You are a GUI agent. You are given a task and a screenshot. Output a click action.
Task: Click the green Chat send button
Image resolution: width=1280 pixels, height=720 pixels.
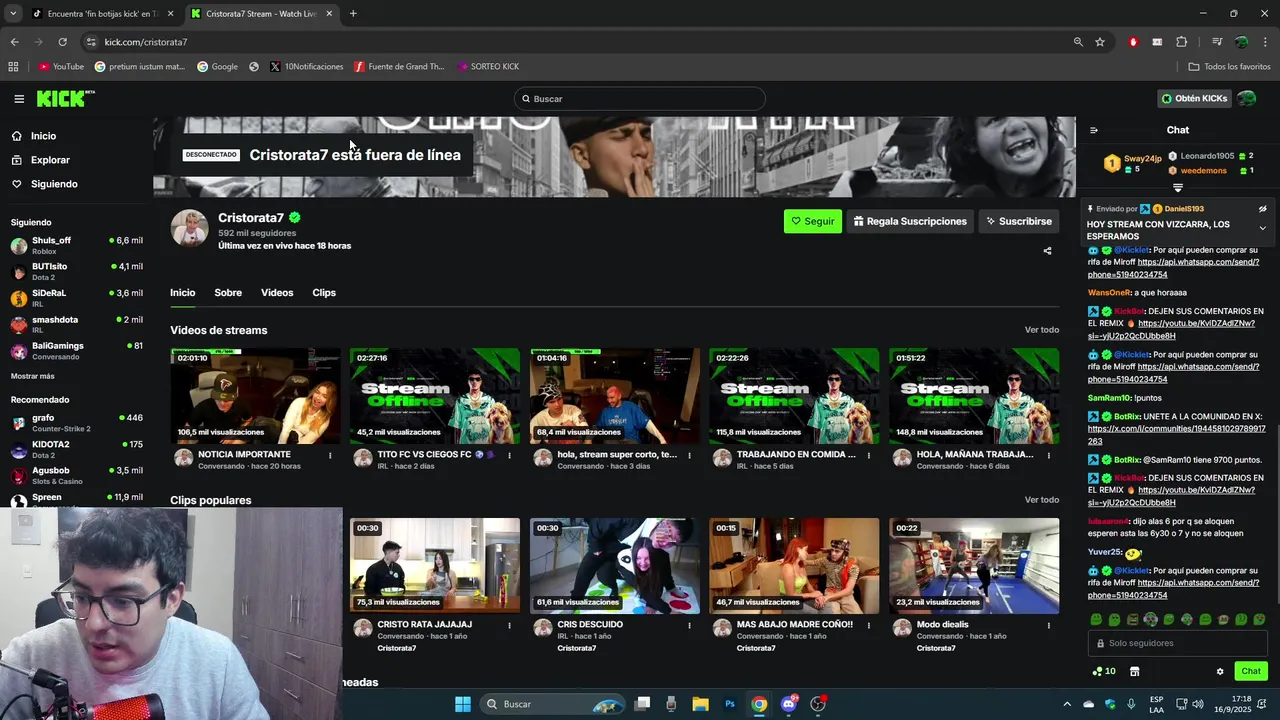[x=1250, y=671]
